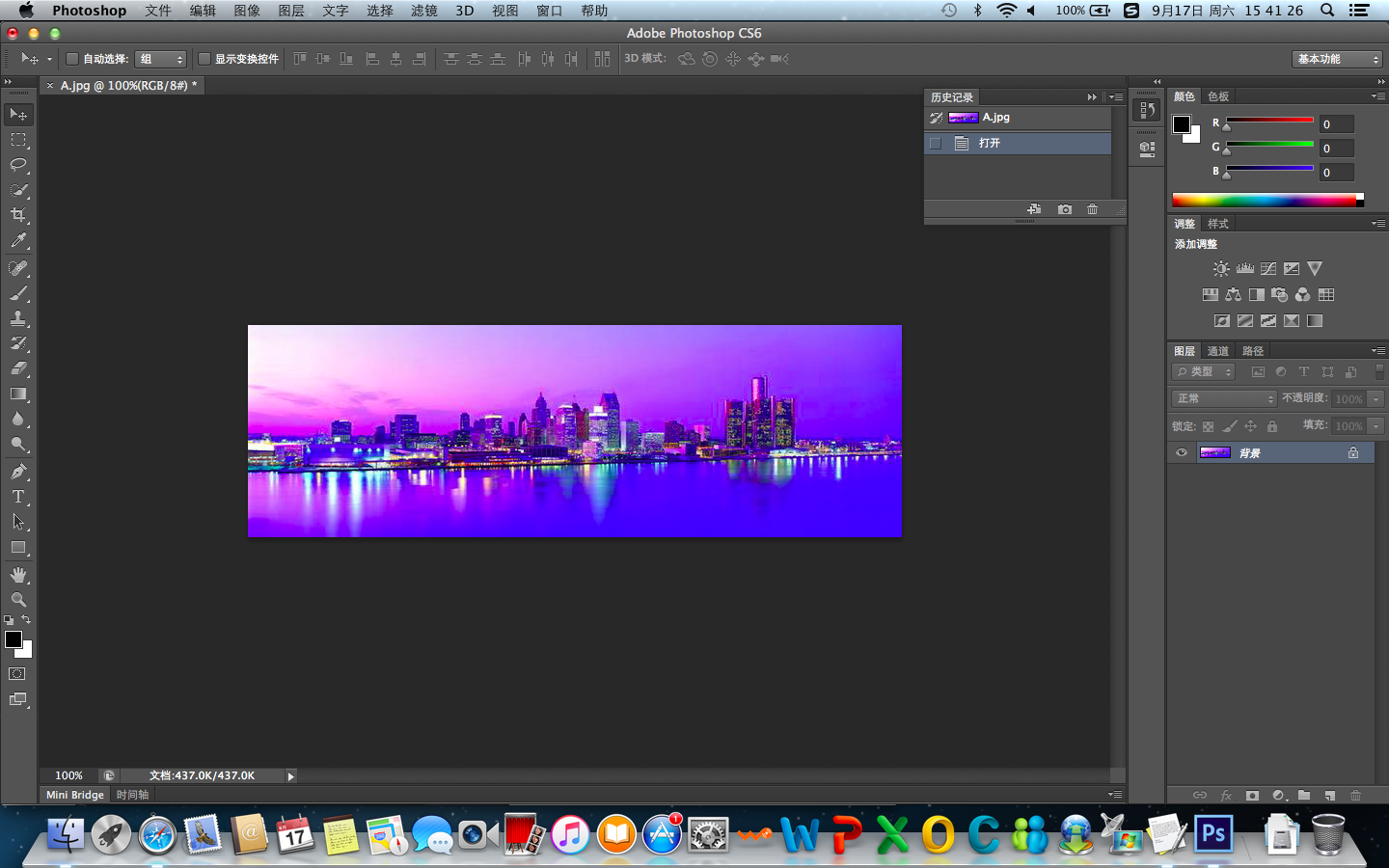1389x868 pixels.
Task: Select the Rectangle shape tool
Action: [18, 547]
